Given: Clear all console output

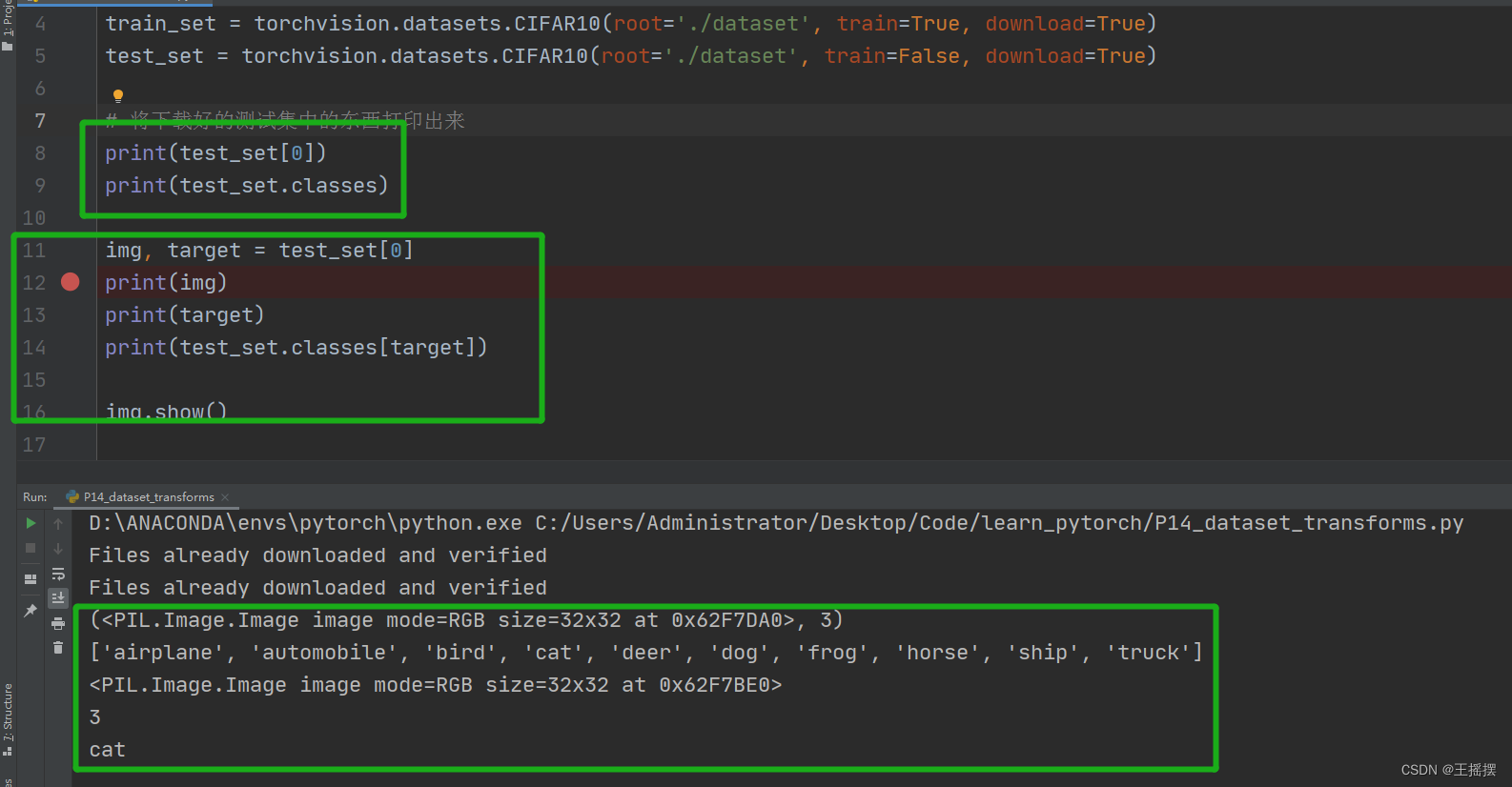Looking at the screenshot, I should (58, 648).
